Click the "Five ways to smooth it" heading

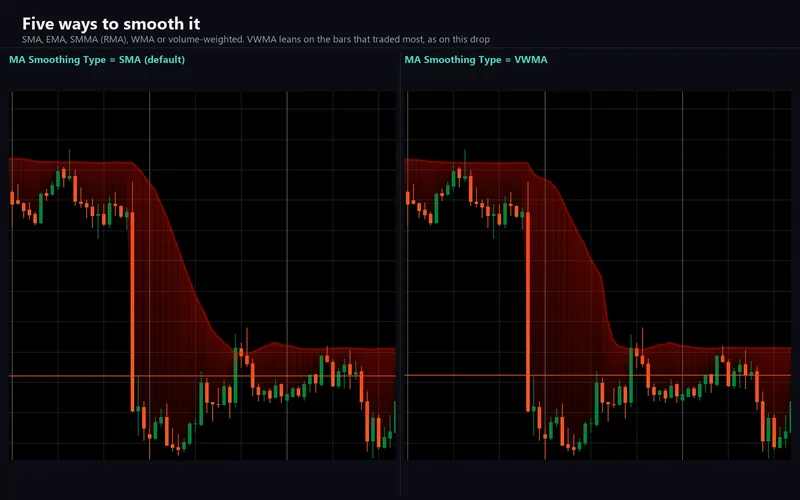(x=111, y=23)
